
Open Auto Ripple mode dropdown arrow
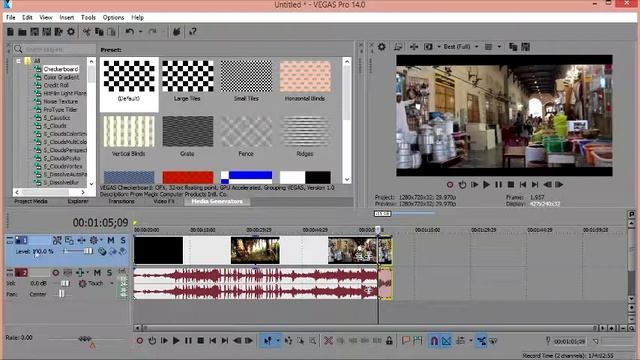coord(471,340)
